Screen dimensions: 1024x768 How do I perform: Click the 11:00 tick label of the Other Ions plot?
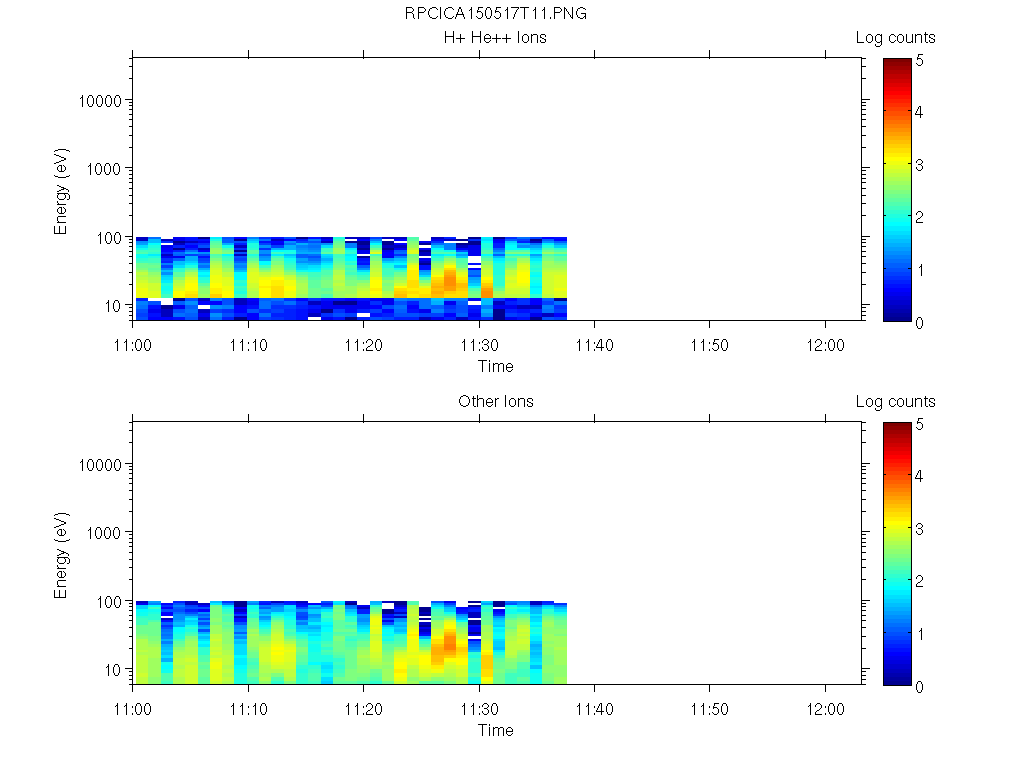pyautogui.click(x=133, y=709)
